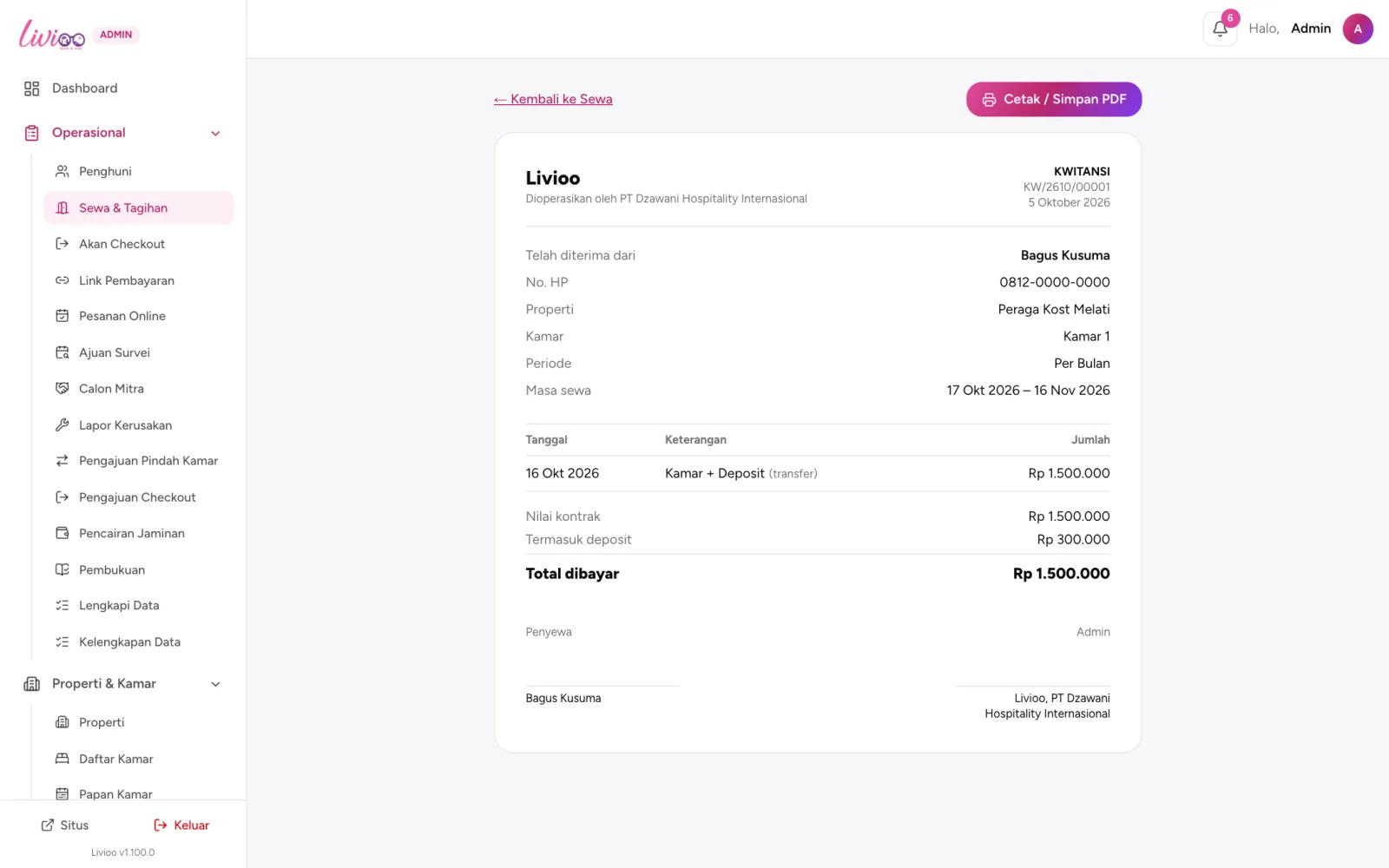Click the Calon Mitra handshake icon

[x=63, y=389]
